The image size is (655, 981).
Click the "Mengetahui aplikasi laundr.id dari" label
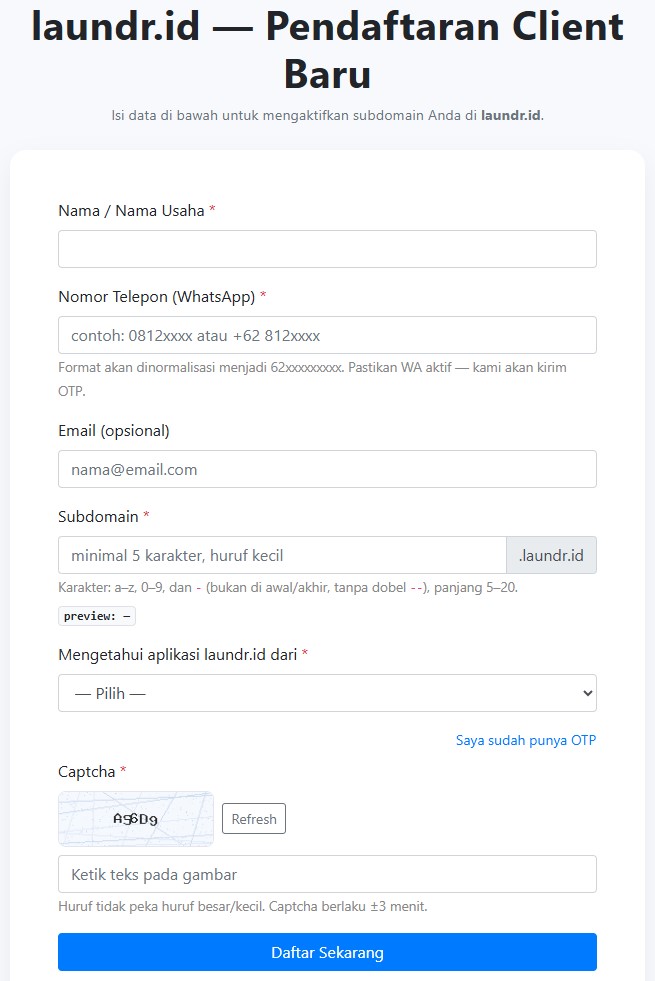pyautogui.click(x=178, y=655)
